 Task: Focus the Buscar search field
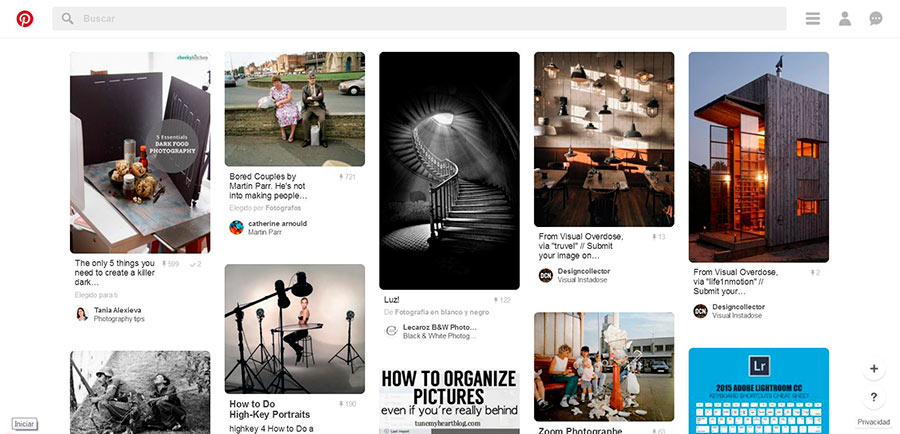click(x=419, y=18)
